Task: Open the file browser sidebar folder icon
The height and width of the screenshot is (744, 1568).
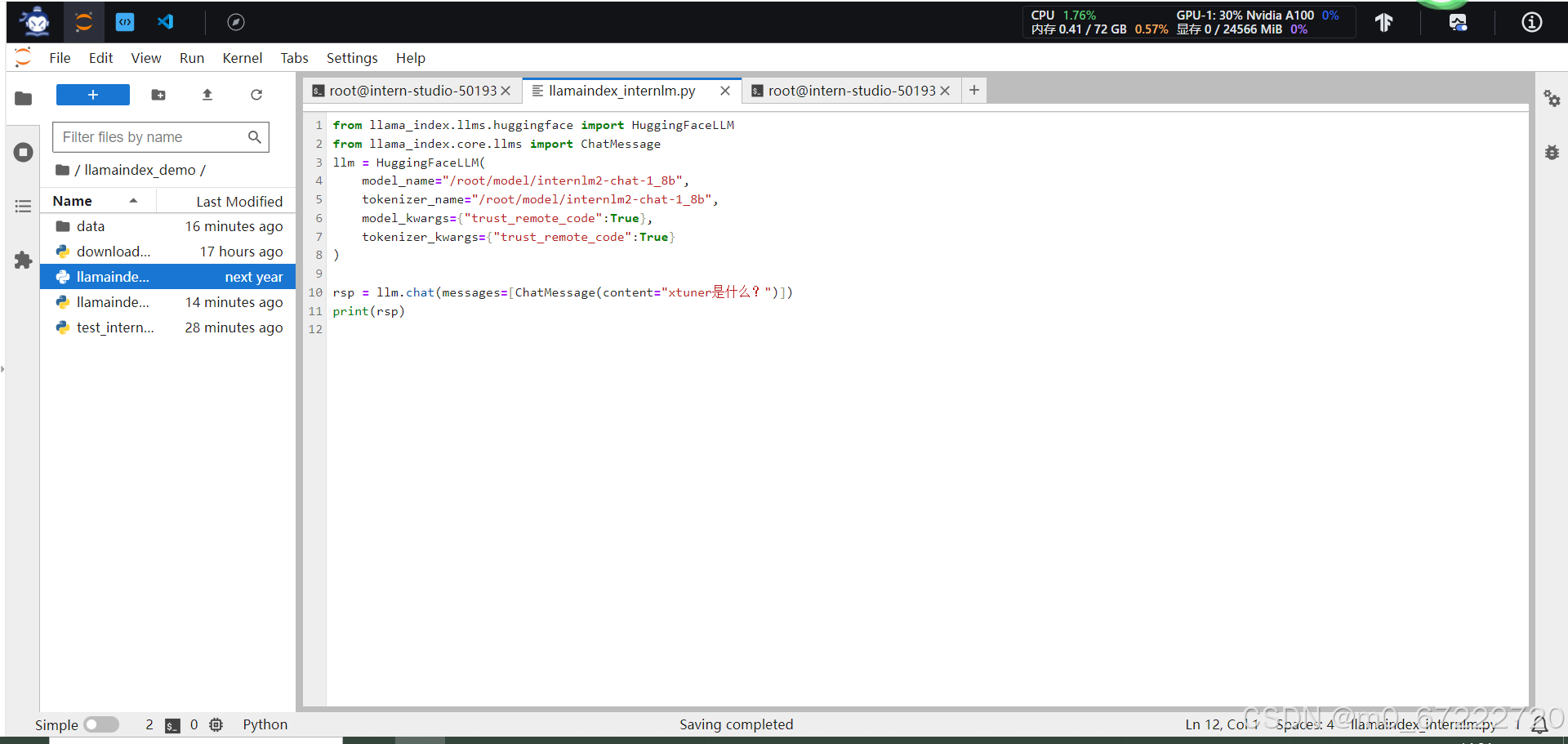Action: 23,98
